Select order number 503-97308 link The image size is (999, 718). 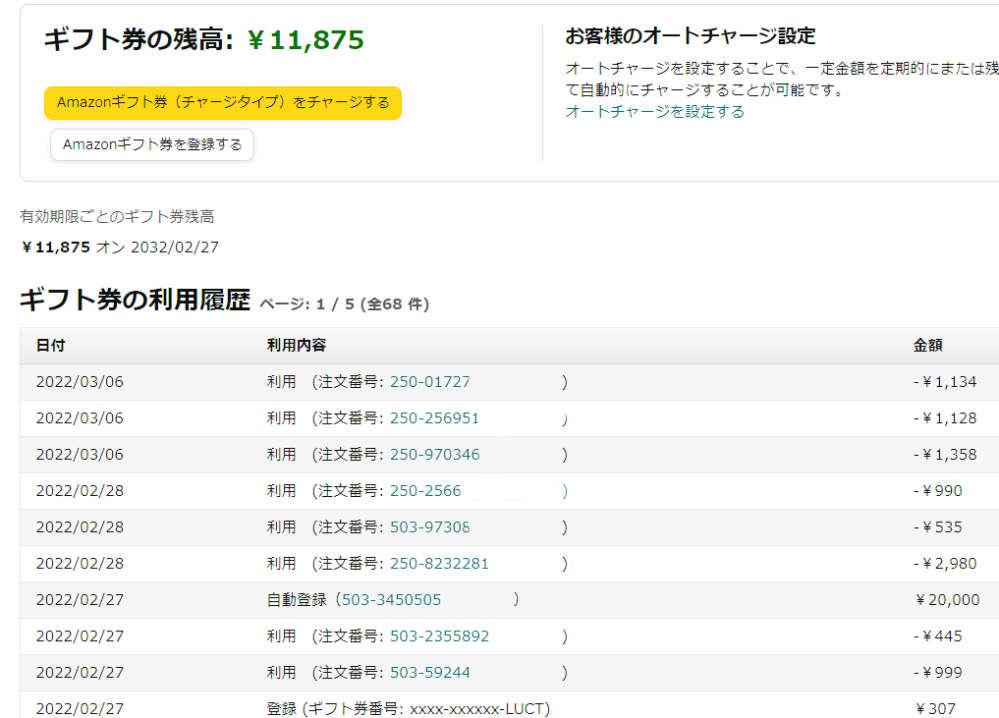click(x=429, y=527)
